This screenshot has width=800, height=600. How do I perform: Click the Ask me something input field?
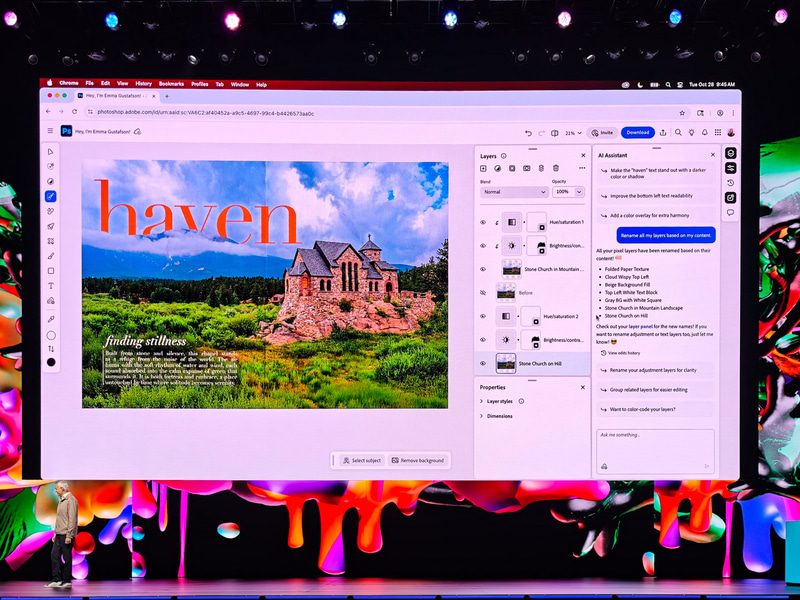pos(655,447)
